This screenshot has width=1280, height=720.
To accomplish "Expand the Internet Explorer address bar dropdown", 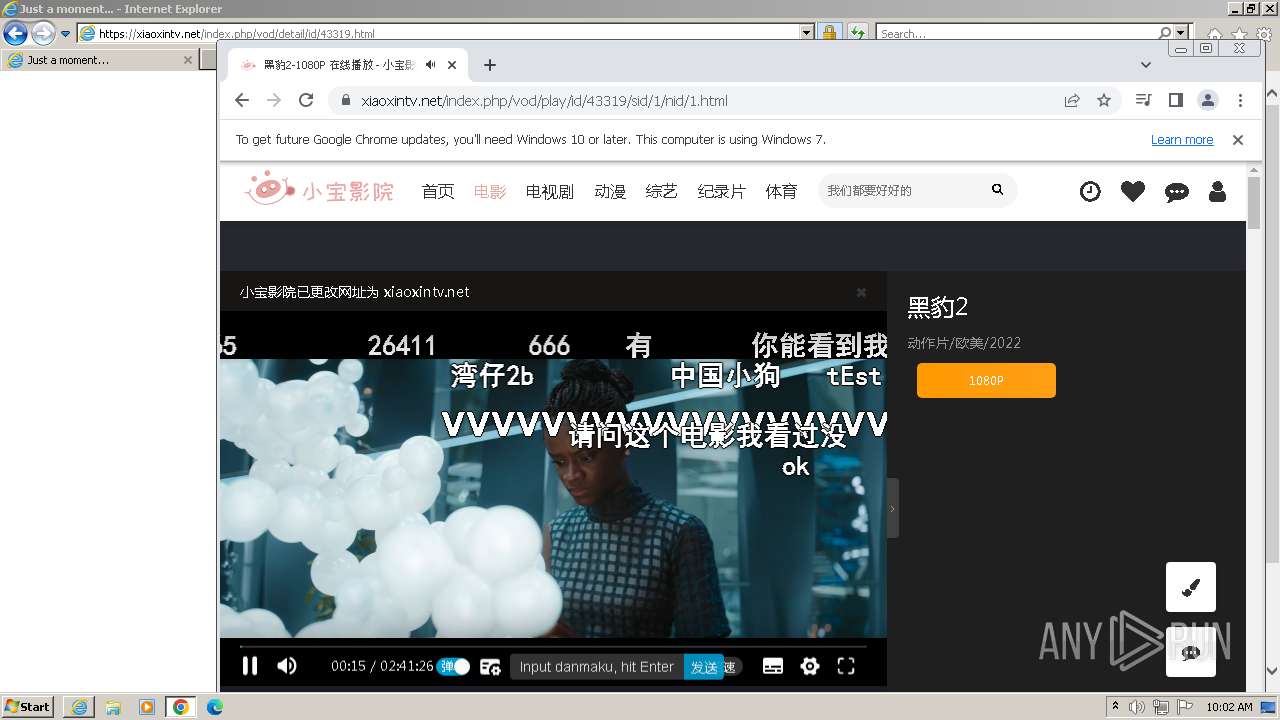I will click(807, 33).
